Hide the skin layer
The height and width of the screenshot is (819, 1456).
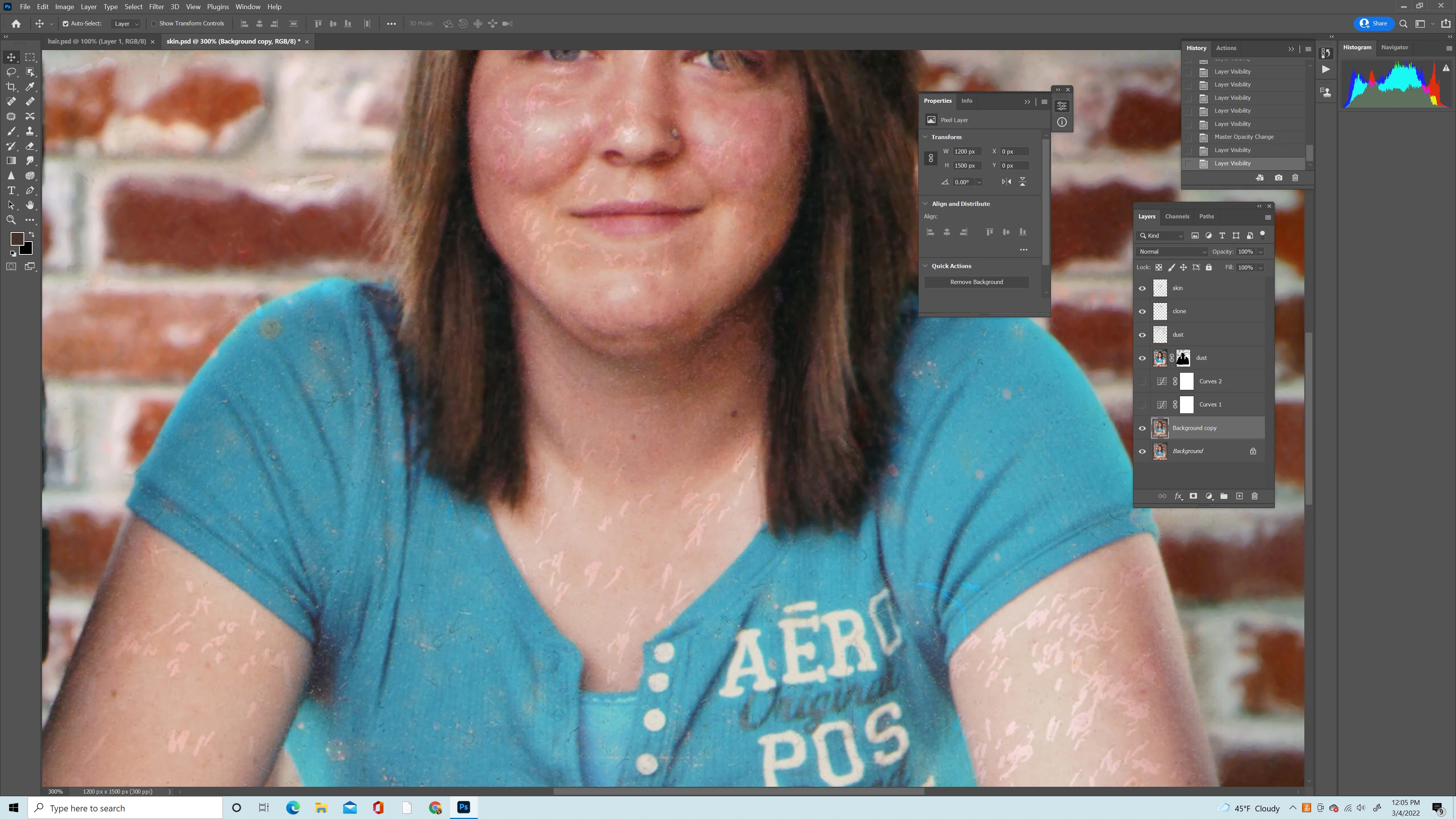point(1142,288)
